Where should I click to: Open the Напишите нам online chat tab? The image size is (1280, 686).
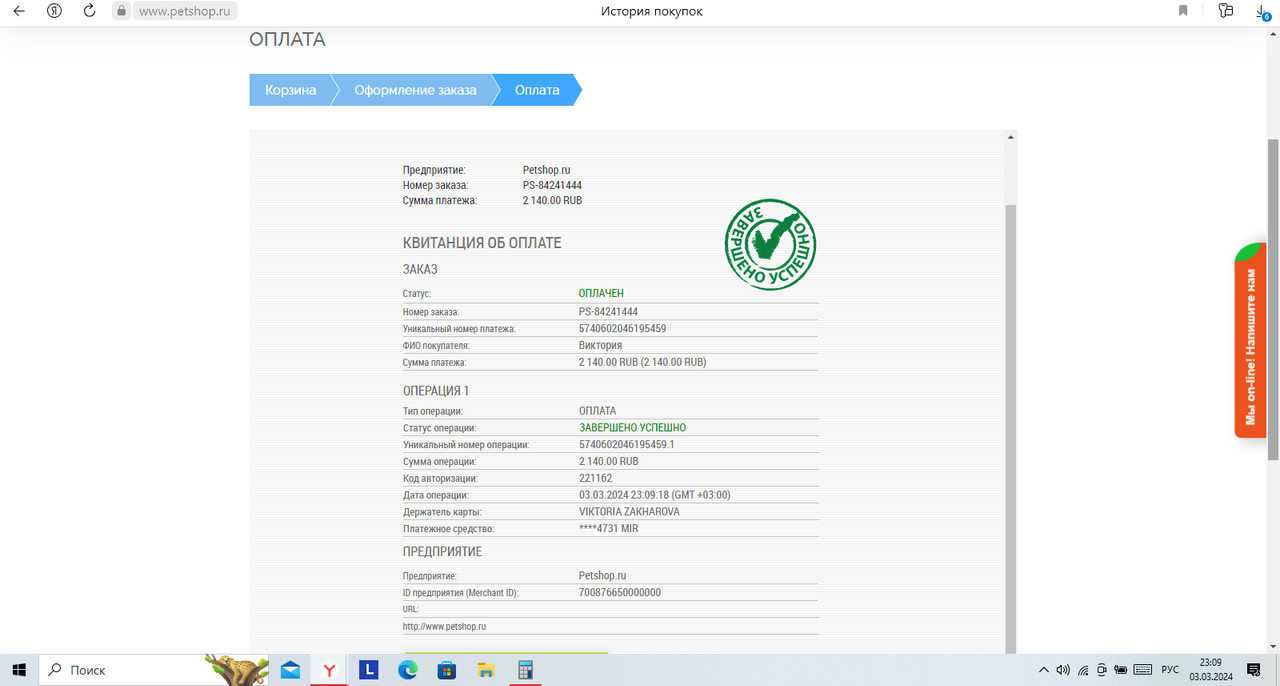click(x=1250, y=340)
